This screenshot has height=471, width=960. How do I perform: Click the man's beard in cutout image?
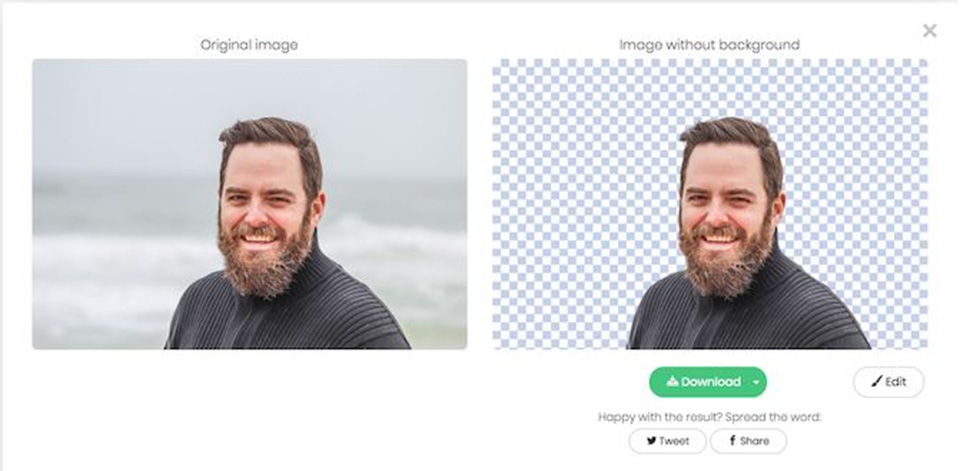click(725, 265)
